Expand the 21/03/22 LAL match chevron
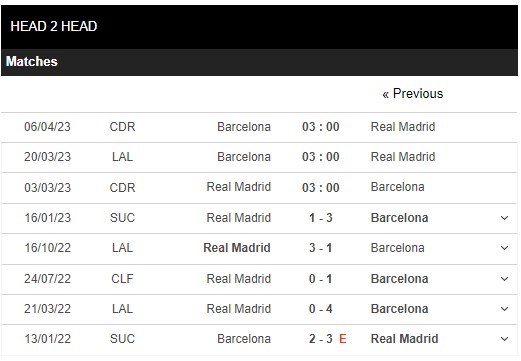The image size is (521, 361). 504,309
